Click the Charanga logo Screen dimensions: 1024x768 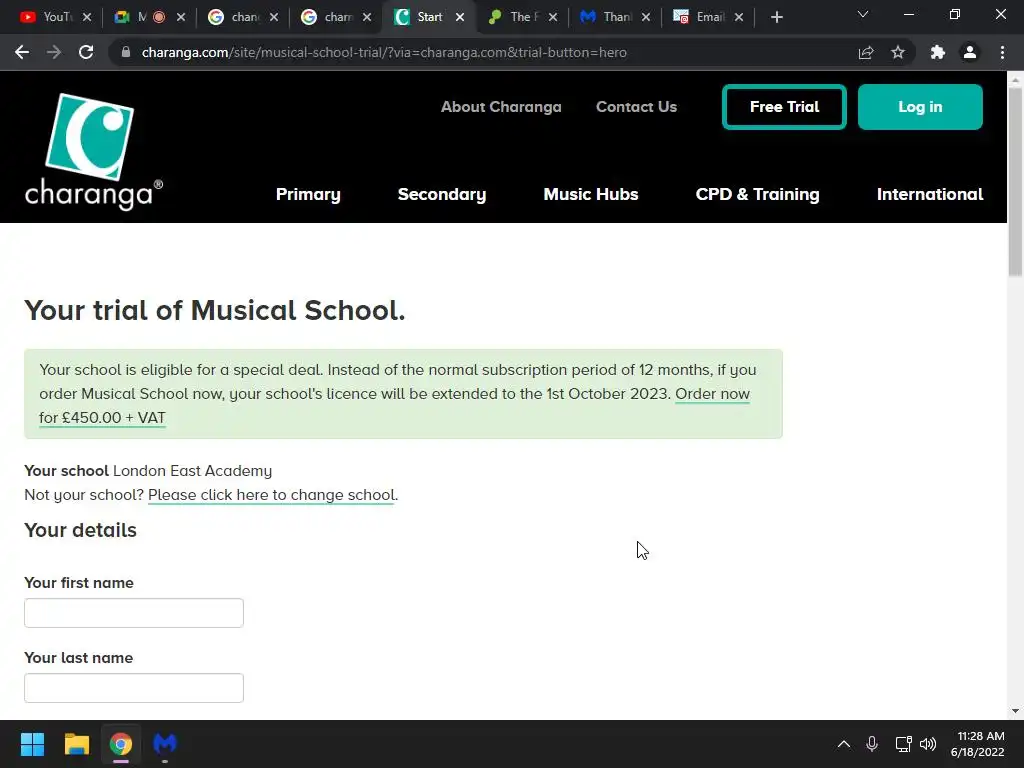click(93, 152)
